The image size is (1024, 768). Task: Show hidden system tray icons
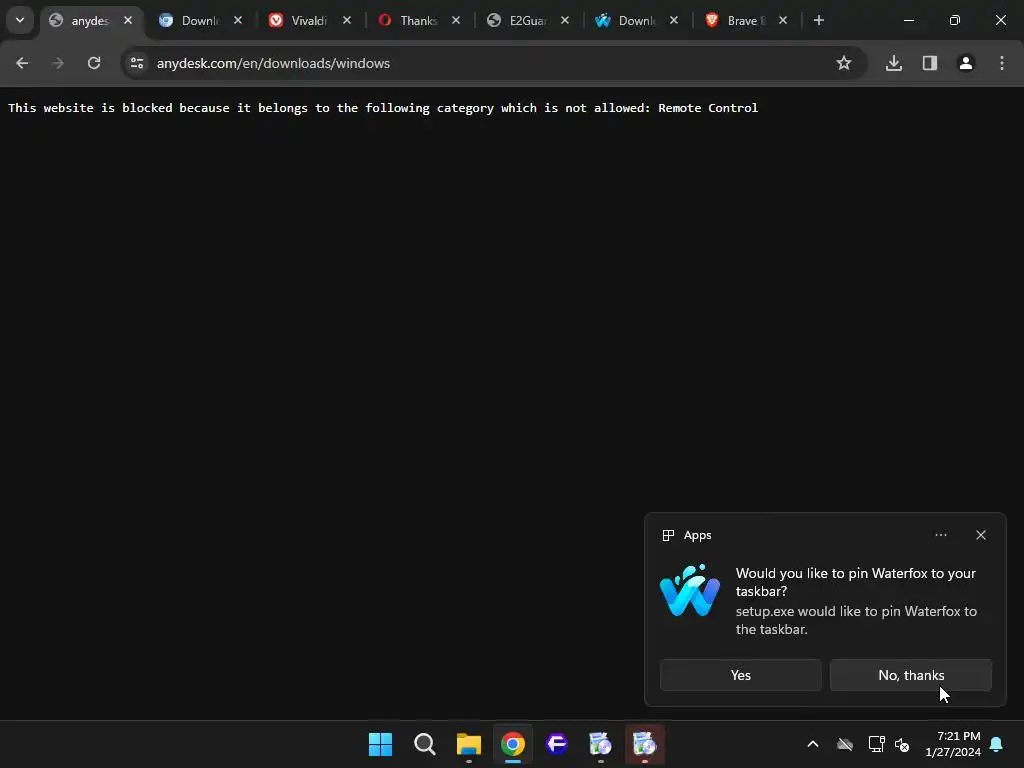[813, 744]
